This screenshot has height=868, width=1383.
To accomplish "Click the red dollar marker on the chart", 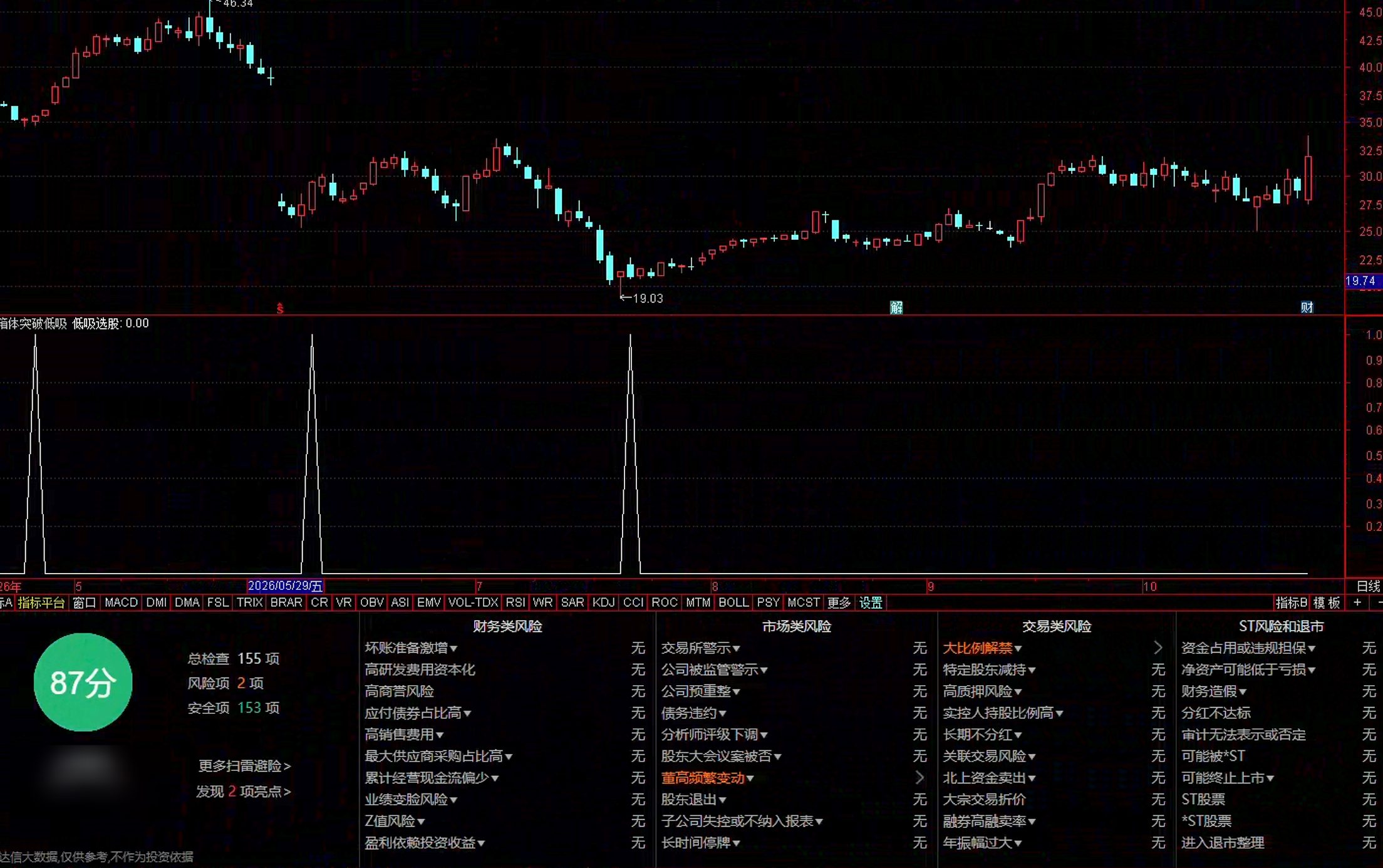I will (280, 308).
